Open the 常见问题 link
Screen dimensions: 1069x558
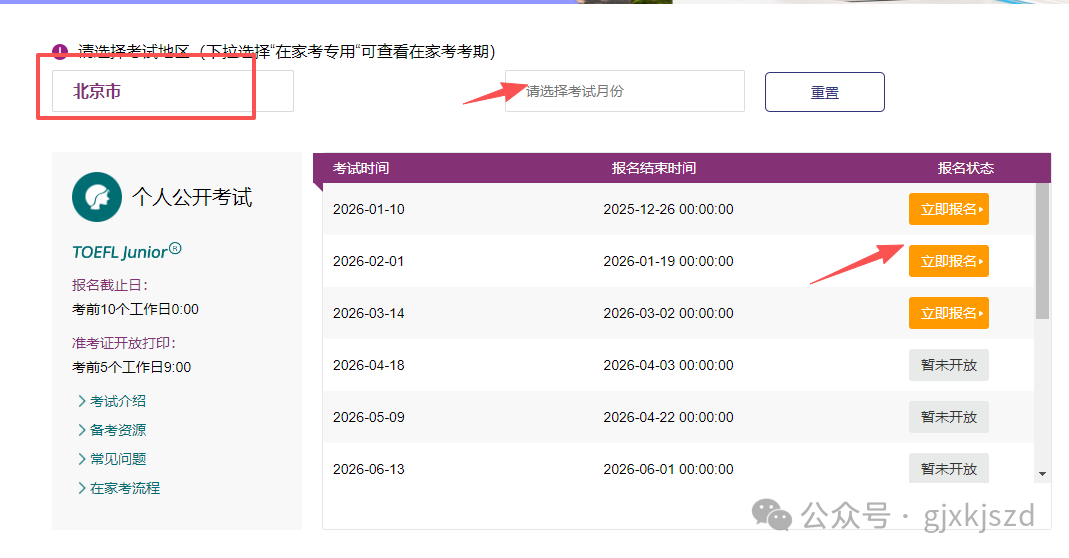click(117, 459)
